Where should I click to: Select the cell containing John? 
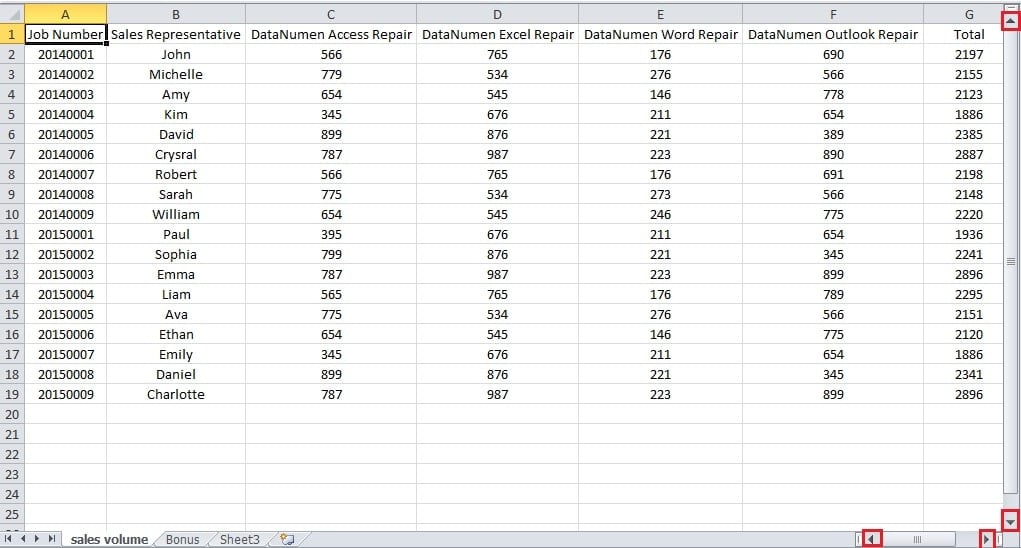click(176, 54)
